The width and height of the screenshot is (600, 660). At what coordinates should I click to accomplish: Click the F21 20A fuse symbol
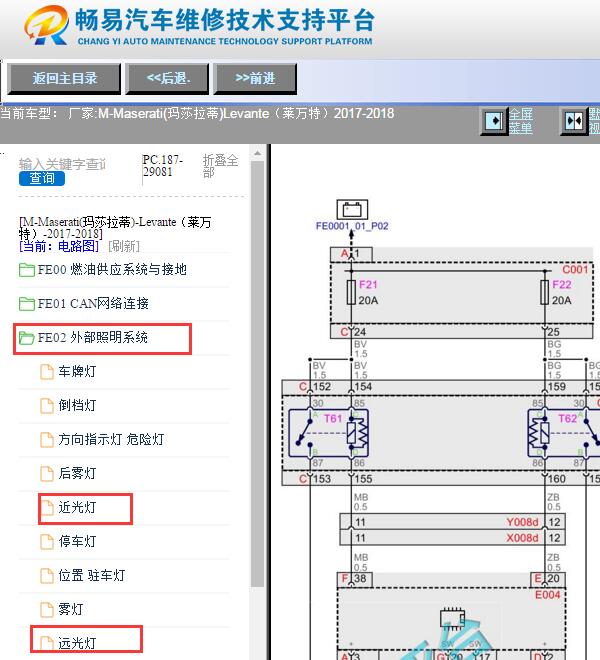[351, 292]
